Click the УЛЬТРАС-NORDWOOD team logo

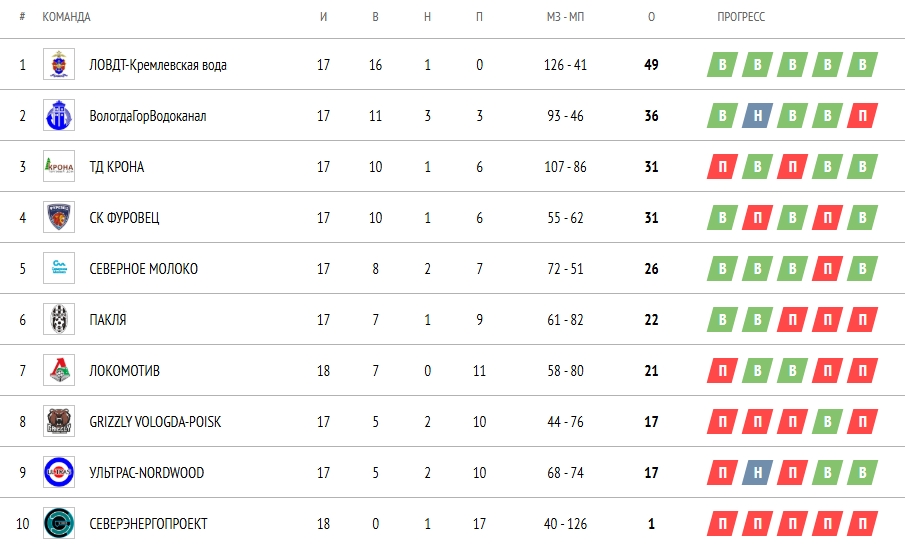[x=58, y=473]
